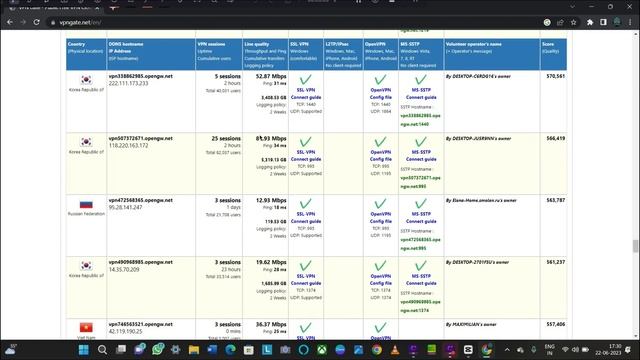Viewport: 640px width, 360px height.
Task: Click the page vertical scrollbar thumb
Action: (x=635, y=246)
